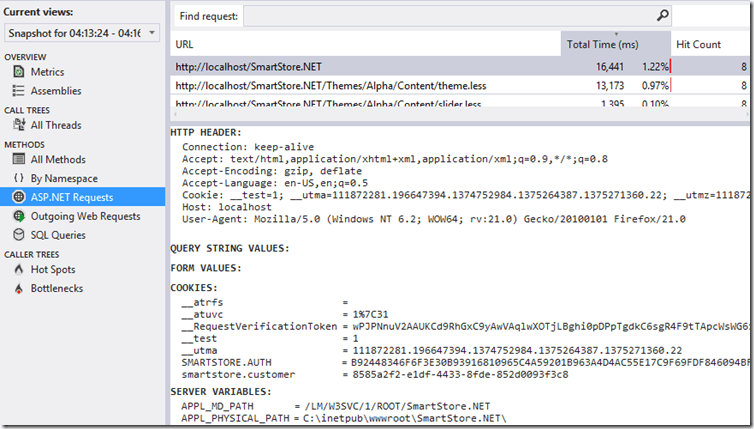
Task: Click the APPL_PHYSICAL_PATH server variable
Action: (344, 418)
